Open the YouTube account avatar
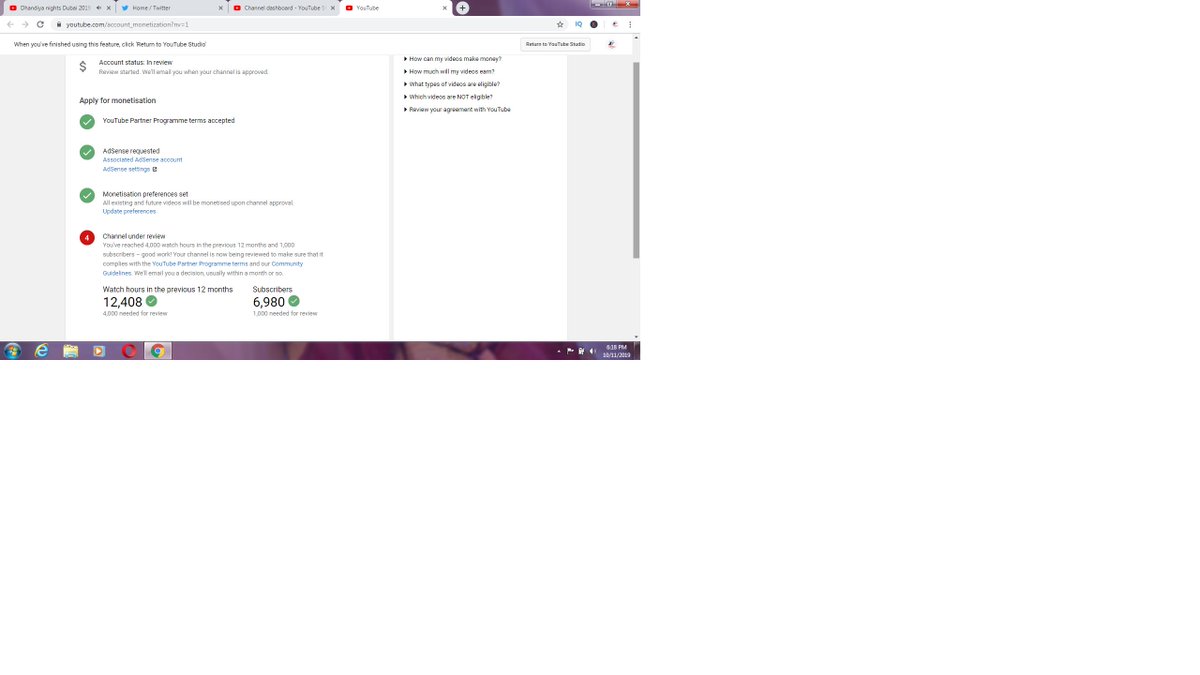Screen dimensions: 1200x675 click(x=612, y=44)
